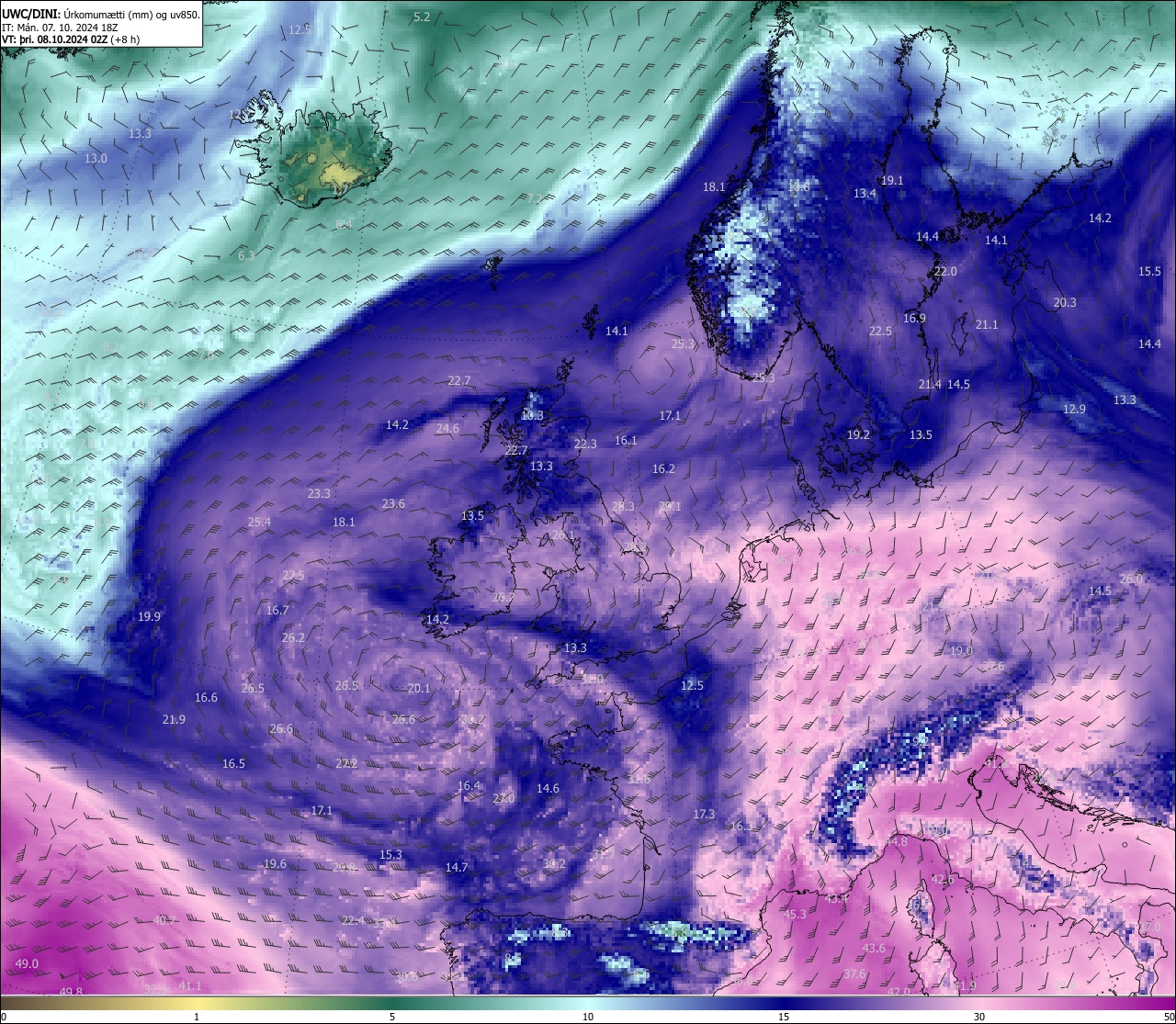Click the 14.7 value label
This screenshot has width=1176, height=1024.
click(x=457, y=867)
